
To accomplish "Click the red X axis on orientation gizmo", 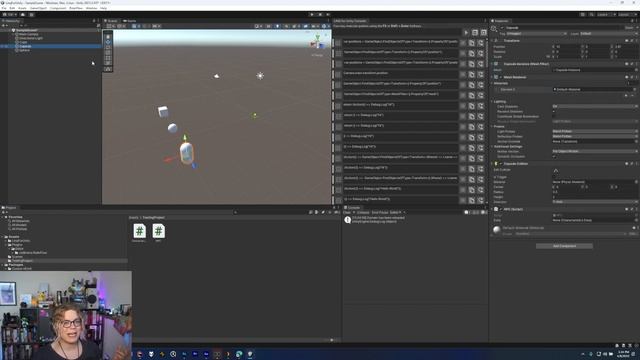I will click(x=313, y=44).
